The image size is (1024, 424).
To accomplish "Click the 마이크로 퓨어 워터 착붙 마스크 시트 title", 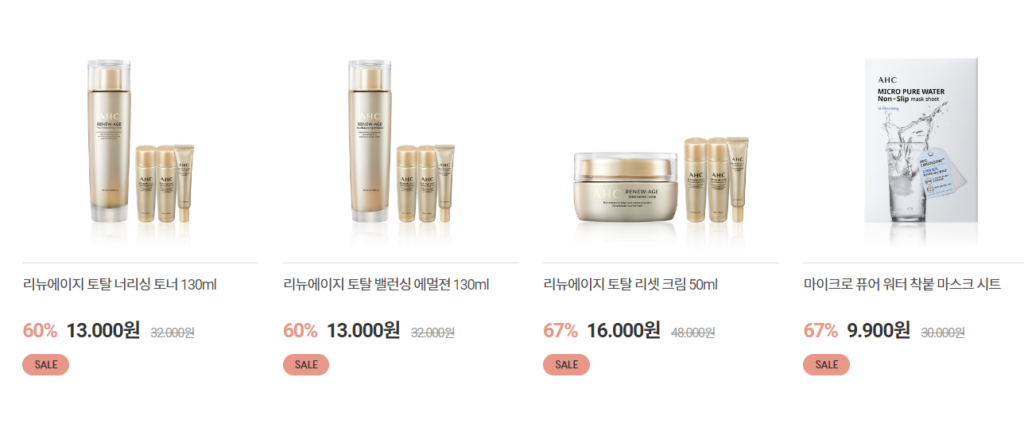I will tap(902, 285).
